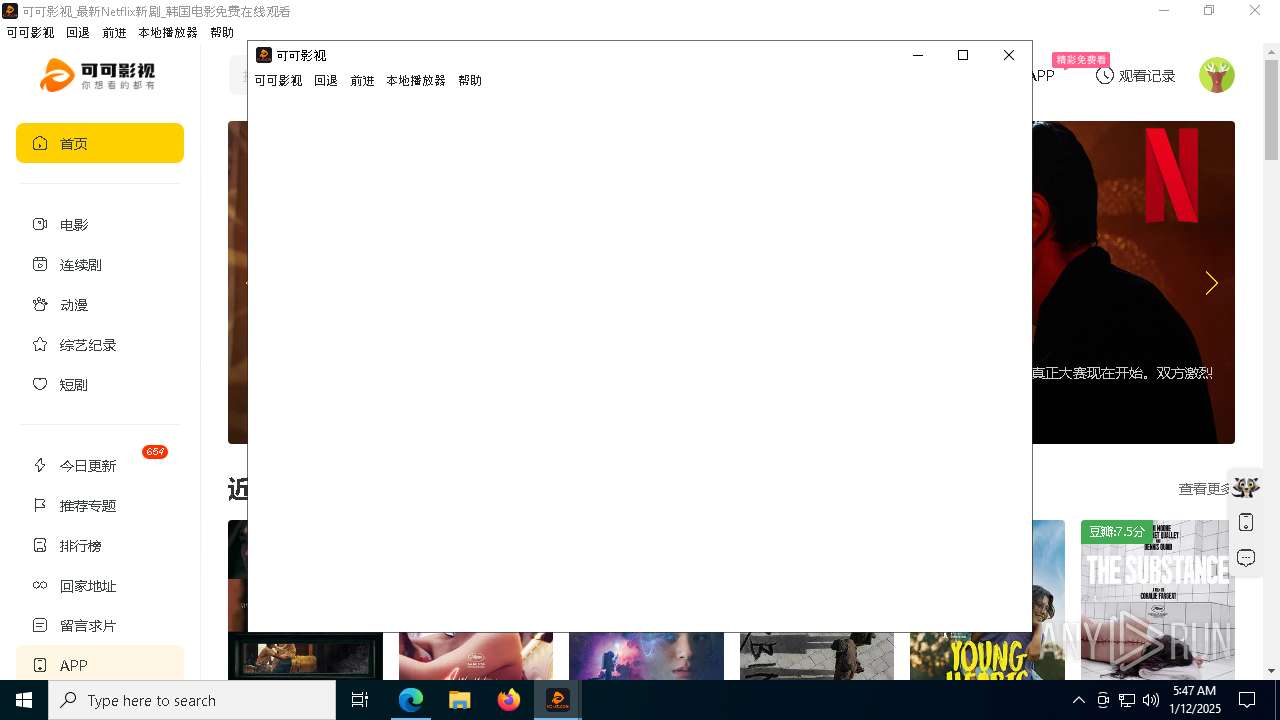Click the user avatar at top right
The height and width of the screenshot is (720, 1280).
tap(1217, 75)
